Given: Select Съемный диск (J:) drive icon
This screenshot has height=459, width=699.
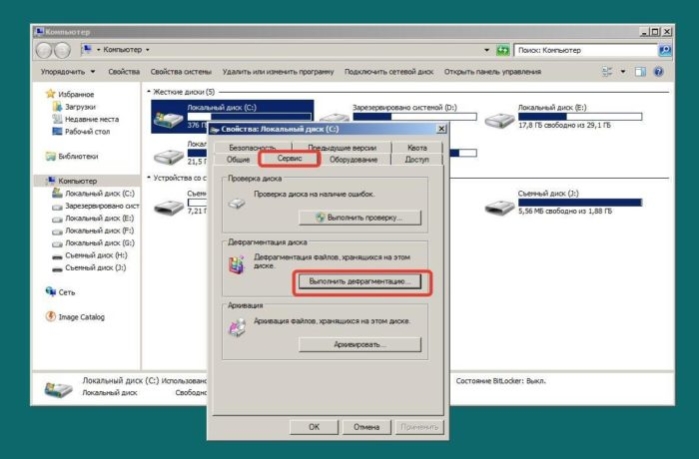Looking at the screenshot, I should tap(500, 206).
